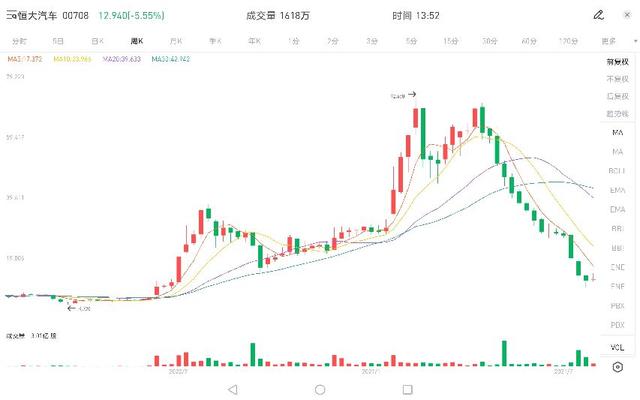Enable the VOL indicator
Viewport: 640px width, 400px height.
point(617,347)
